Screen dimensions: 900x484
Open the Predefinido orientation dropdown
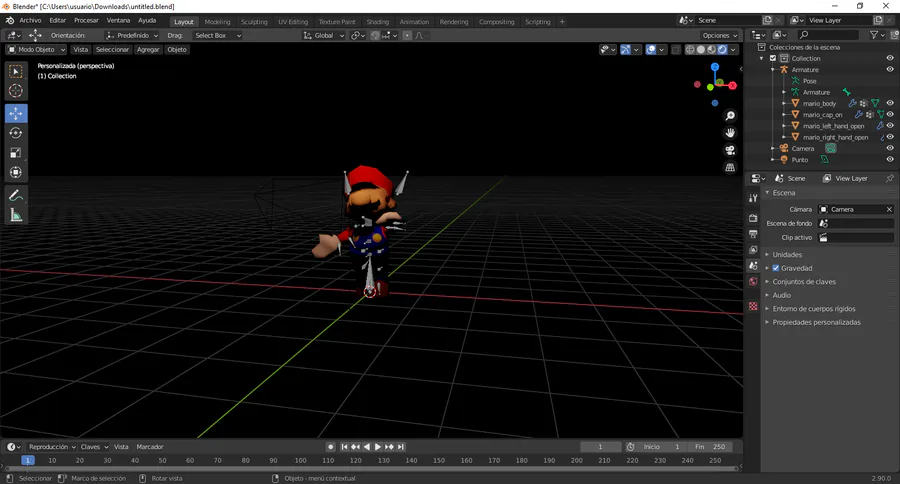click(132, 36)
